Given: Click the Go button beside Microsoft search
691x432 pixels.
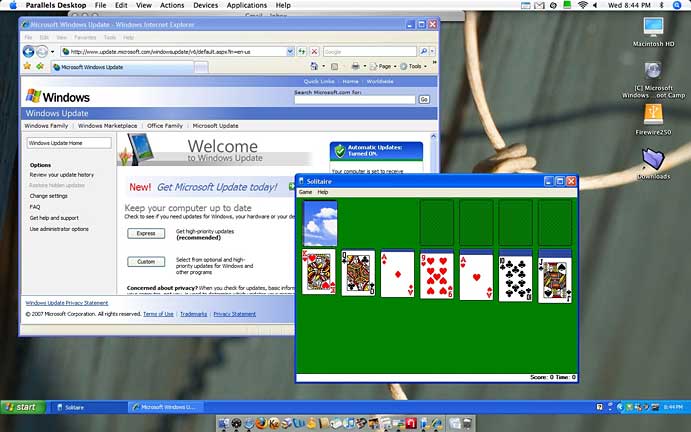Looking at the screenshot, I should pos(424,100).
